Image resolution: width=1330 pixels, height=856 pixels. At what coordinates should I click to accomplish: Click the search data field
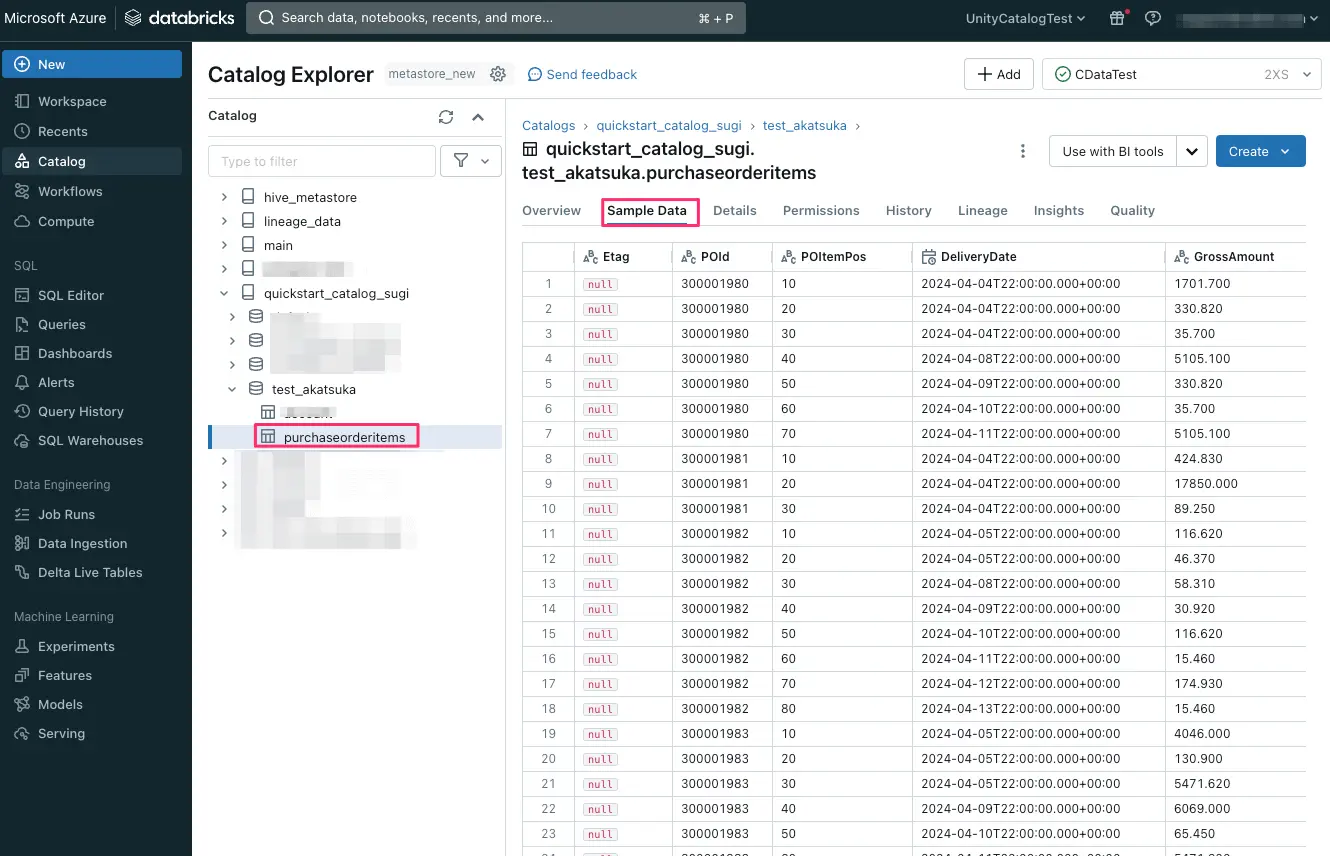click(496, 18)
